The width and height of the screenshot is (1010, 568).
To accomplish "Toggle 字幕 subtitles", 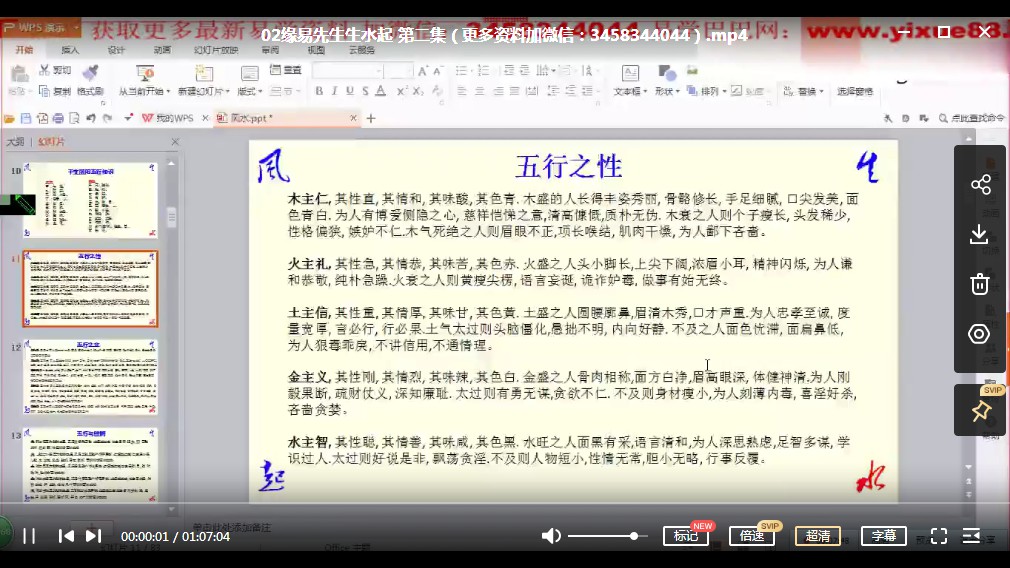I will (x=884, y=536).
